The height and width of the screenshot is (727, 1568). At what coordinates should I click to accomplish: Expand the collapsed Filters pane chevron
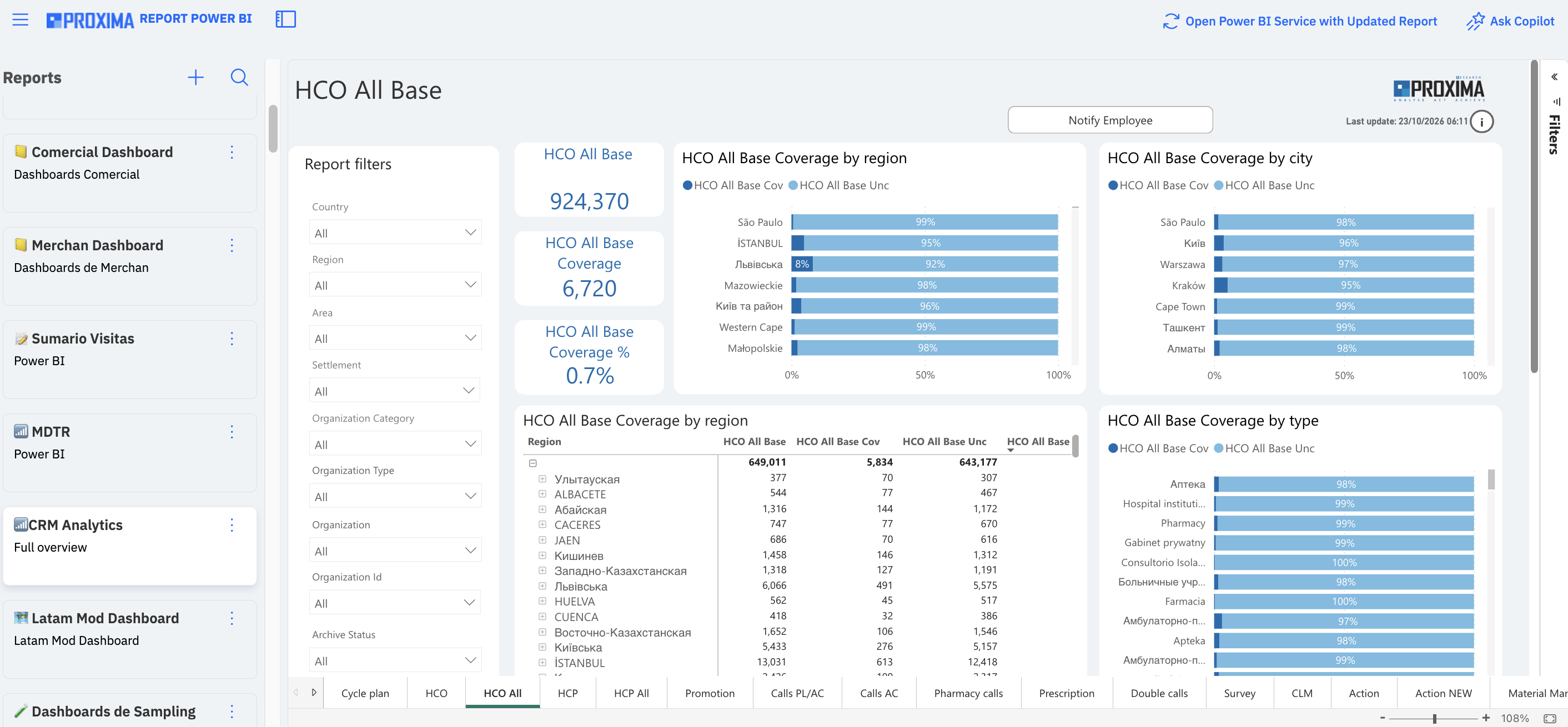[x=1554, y=77]
